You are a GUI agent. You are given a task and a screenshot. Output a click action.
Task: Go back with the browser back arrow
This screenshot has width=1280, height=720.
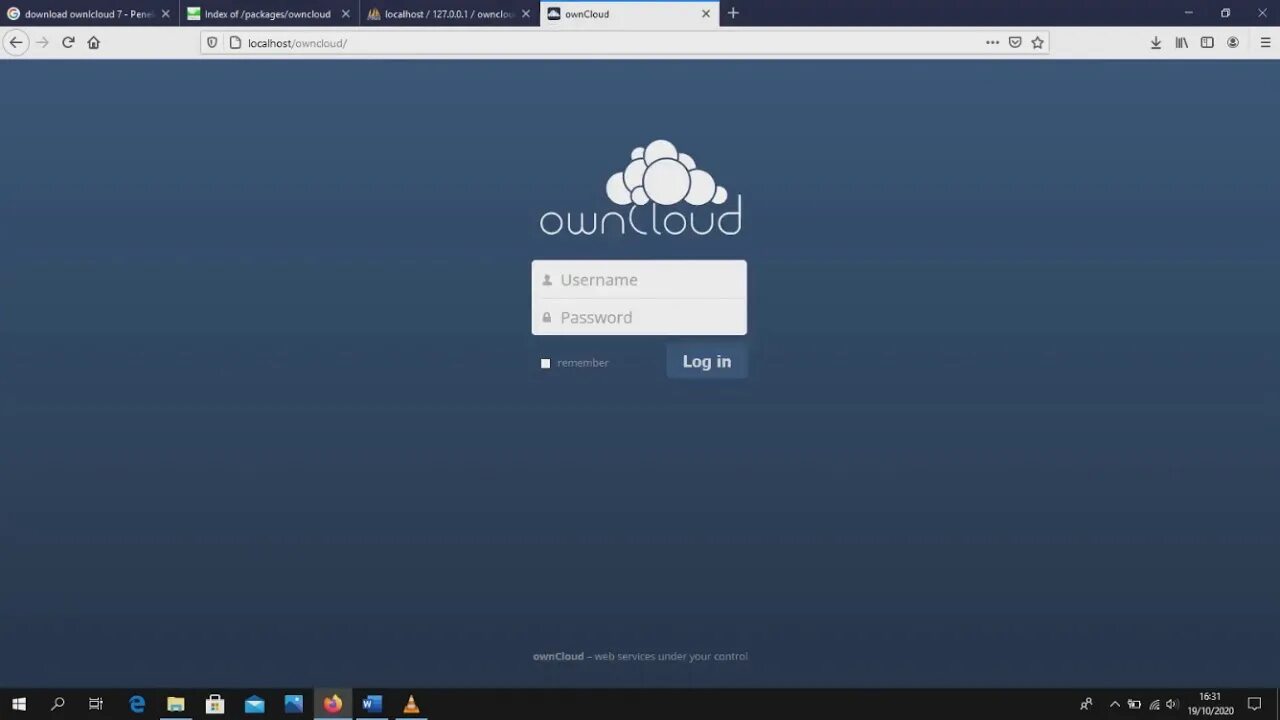click(x=16, y=43)
